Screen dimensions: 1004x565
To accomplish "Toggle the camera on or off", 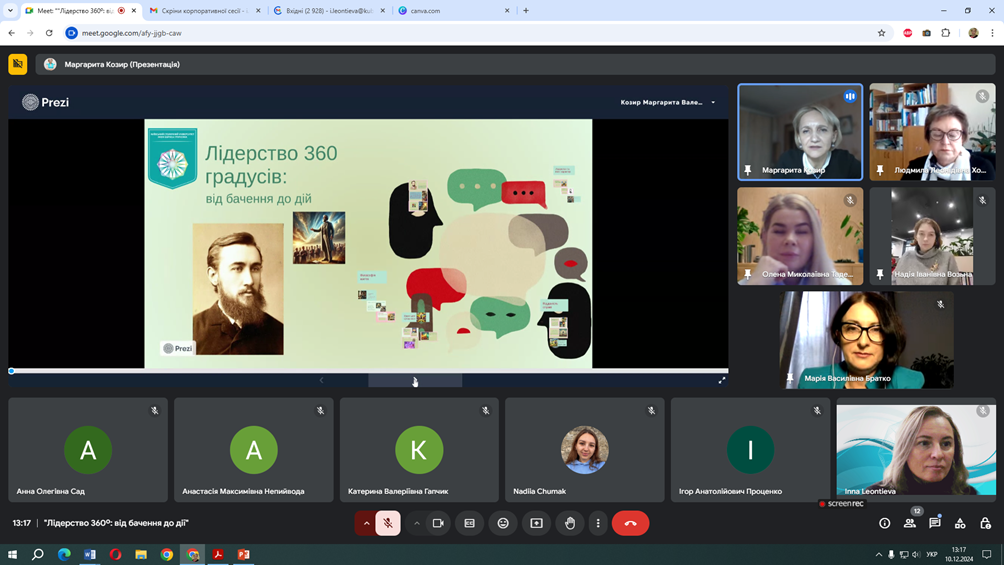I will coord(438,523).
